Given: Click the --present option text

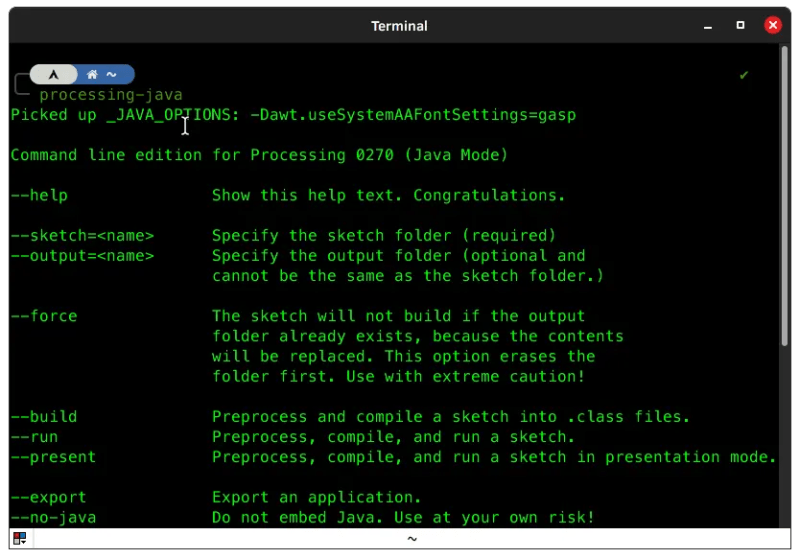Looking at the screenshot, I should click(54, 458).
